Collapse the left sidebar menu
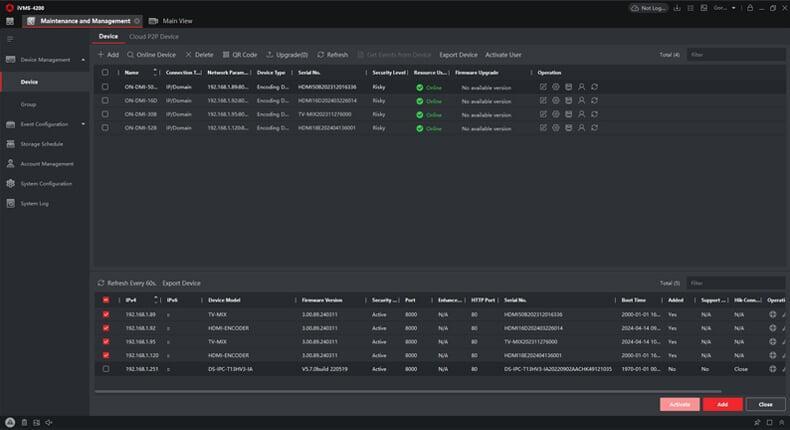The height and width of the screenshot is (430, 790). pos(10,38)
